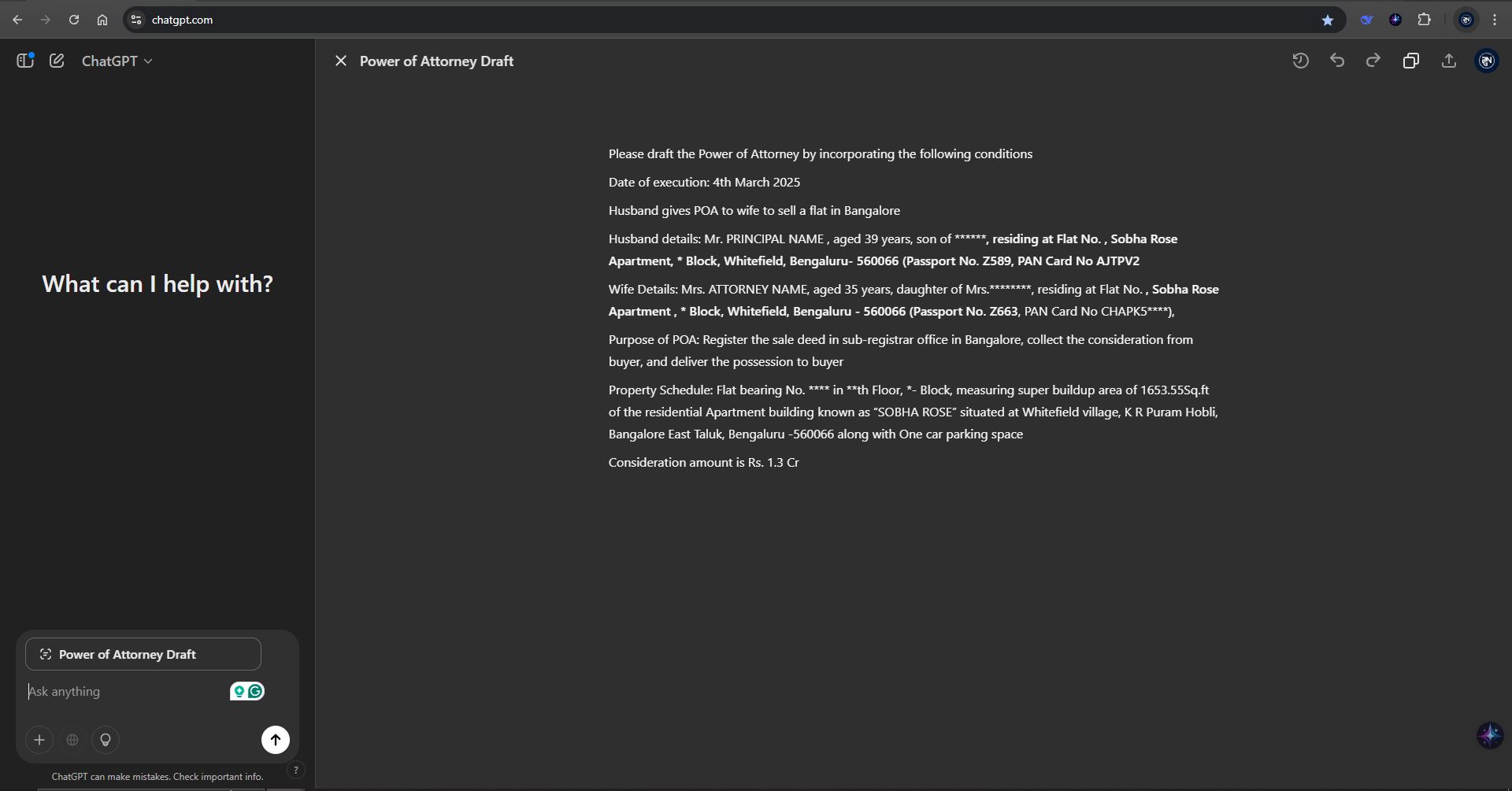Show canvas version history

(x=1300, y=61)
